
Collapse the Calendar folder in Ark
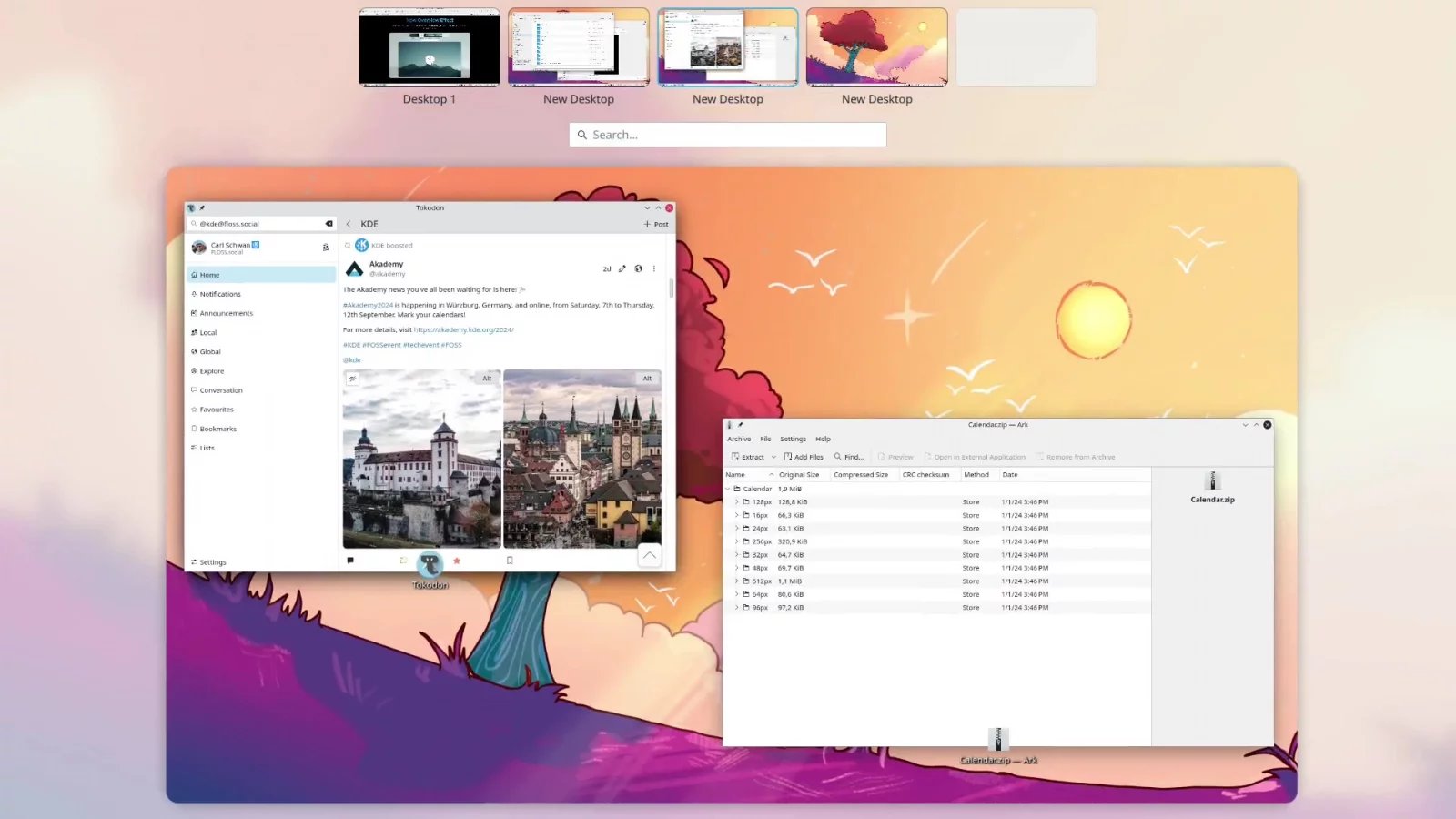point(727,489)
